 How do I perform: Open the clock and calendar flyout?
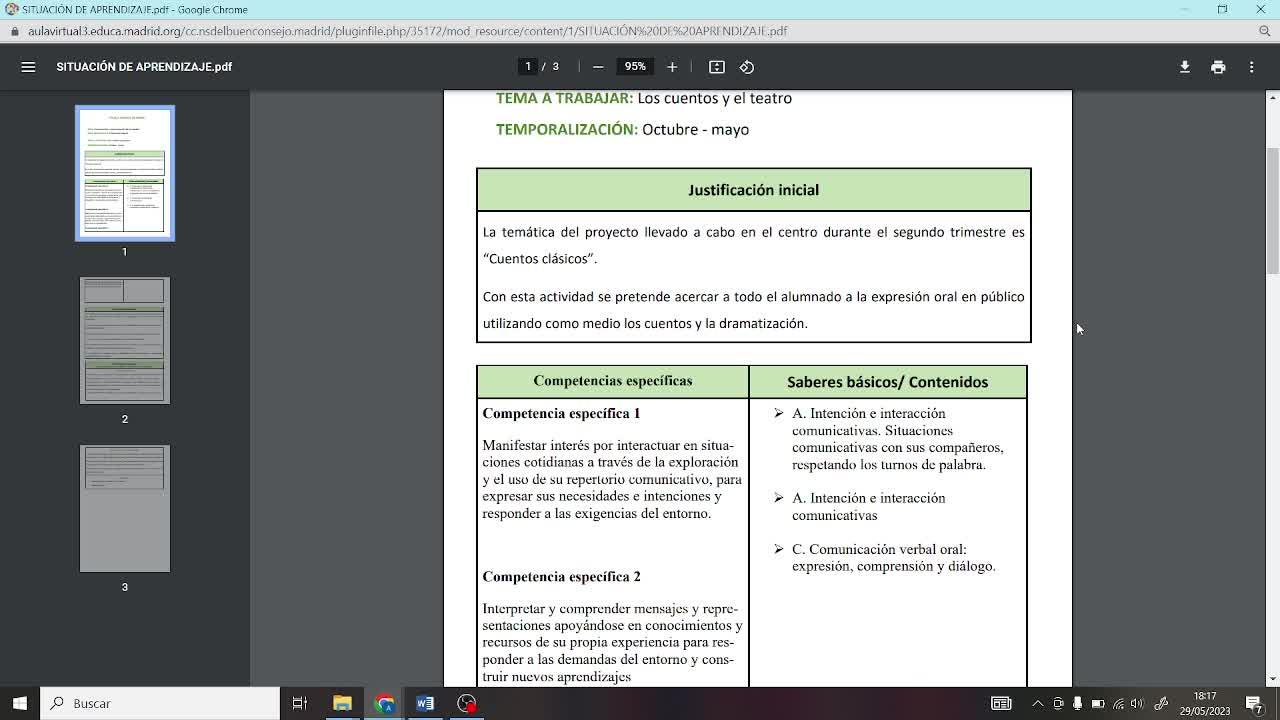[1205, 703]
